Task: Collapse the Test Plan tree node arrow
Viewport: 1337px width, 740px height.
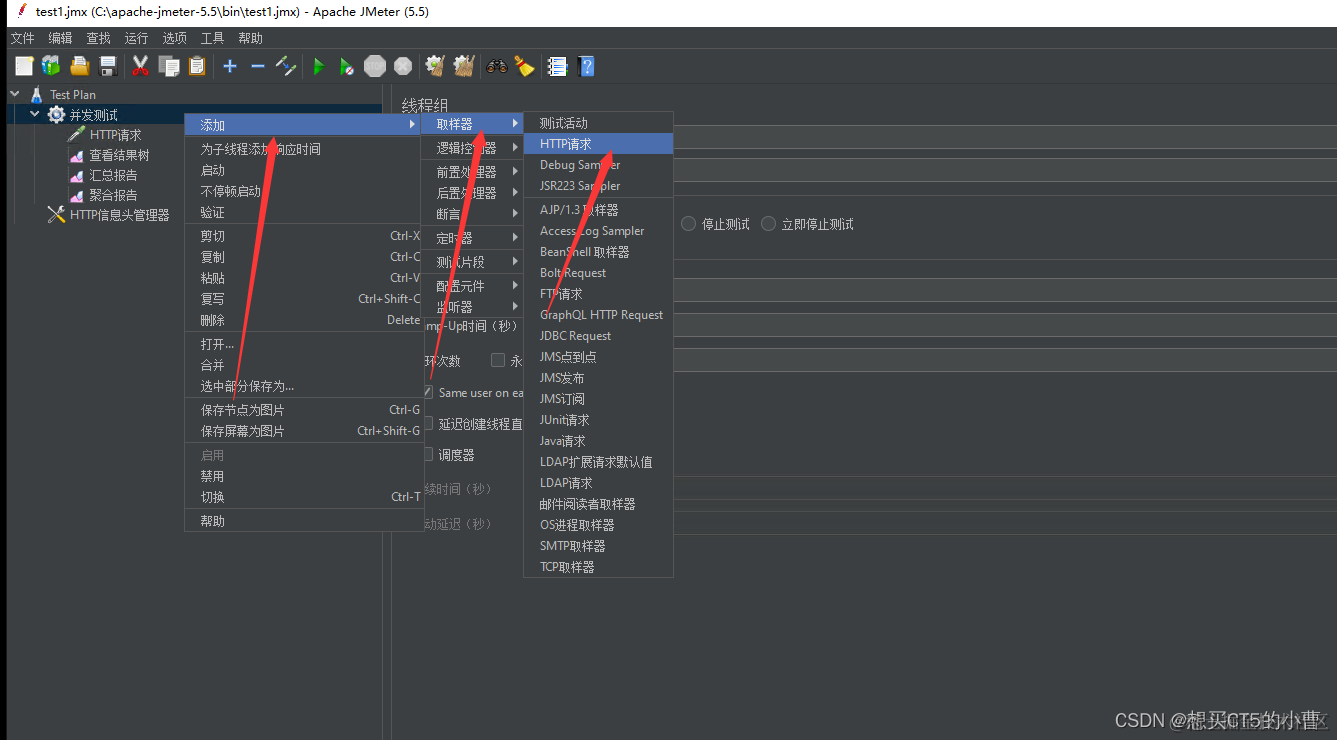Action: [14, 94]
